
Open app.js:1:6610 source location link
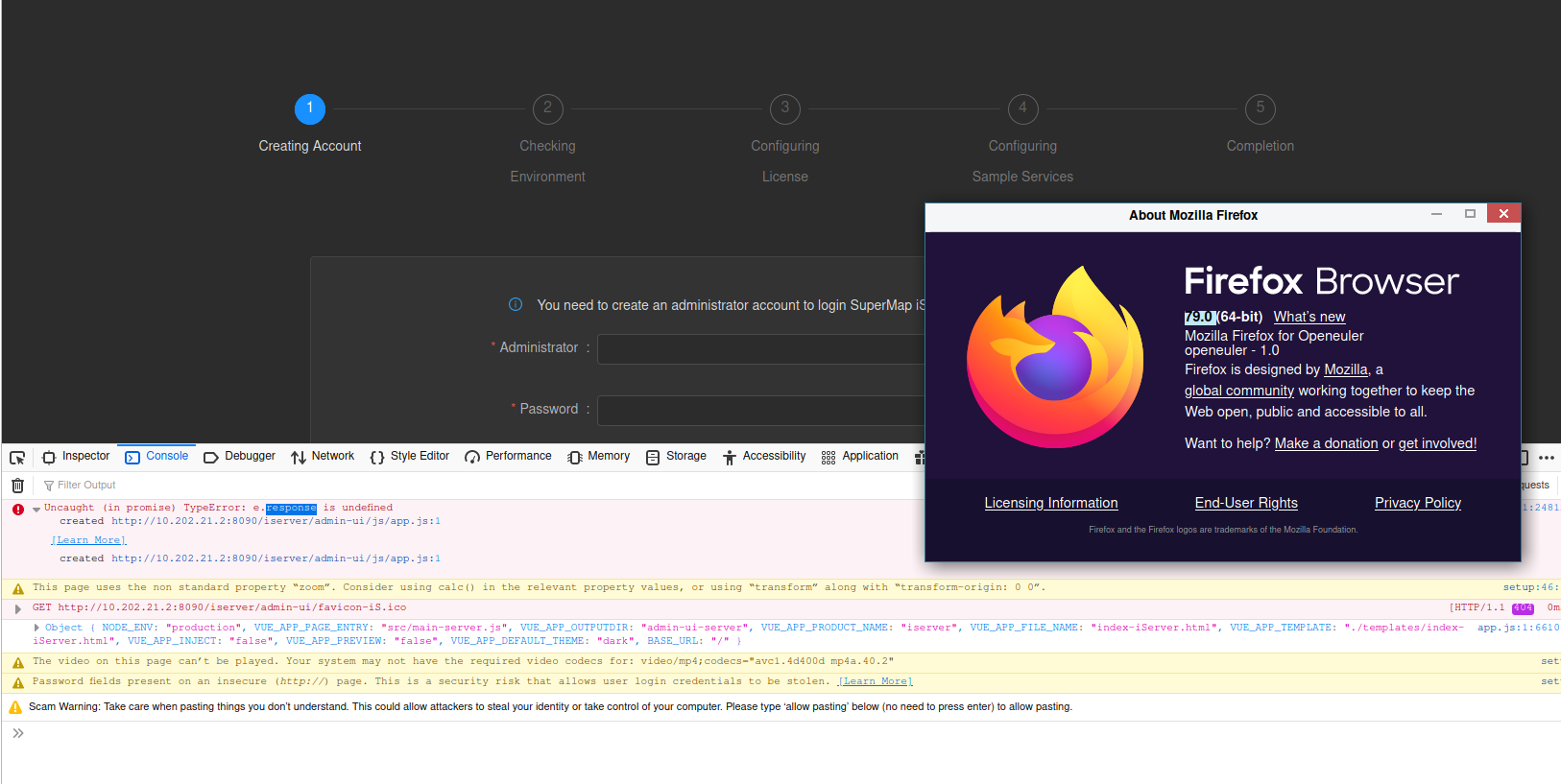pyautogui.click(x=1518, y=628)
